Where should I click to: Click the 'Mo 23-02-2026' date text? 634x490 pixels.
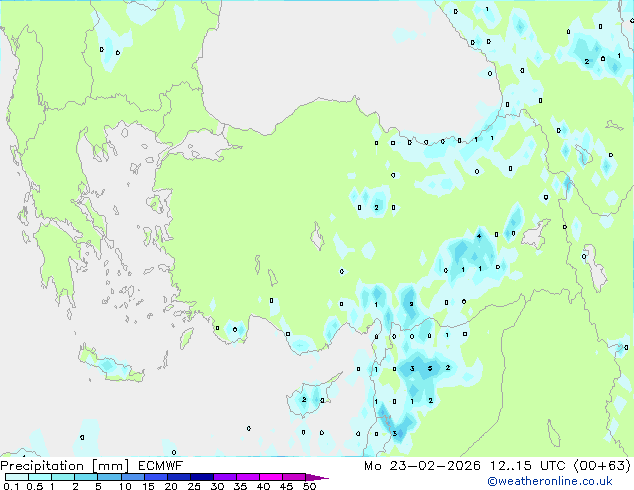point(423,466)
